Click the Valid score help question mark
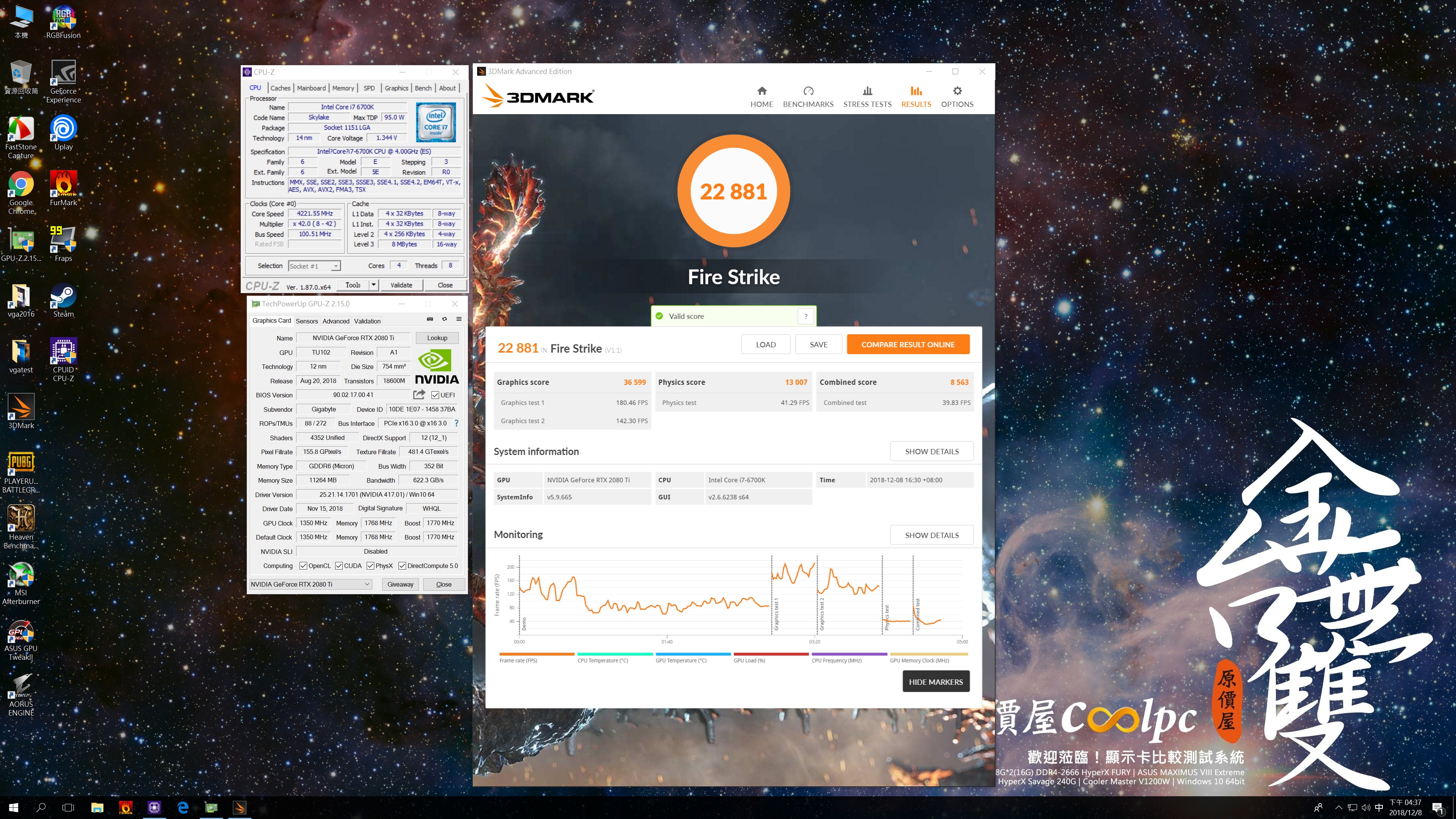The image size is (1456, 819). [x=805, y=316]
